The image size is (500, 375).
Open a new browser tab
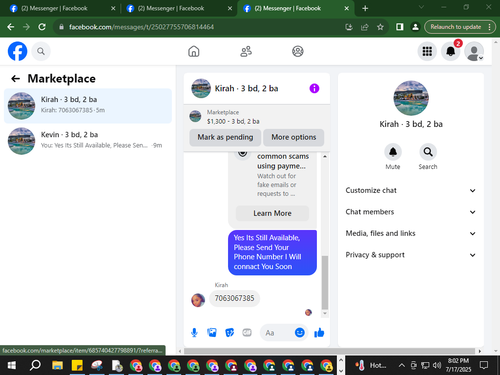coord(365,8)
